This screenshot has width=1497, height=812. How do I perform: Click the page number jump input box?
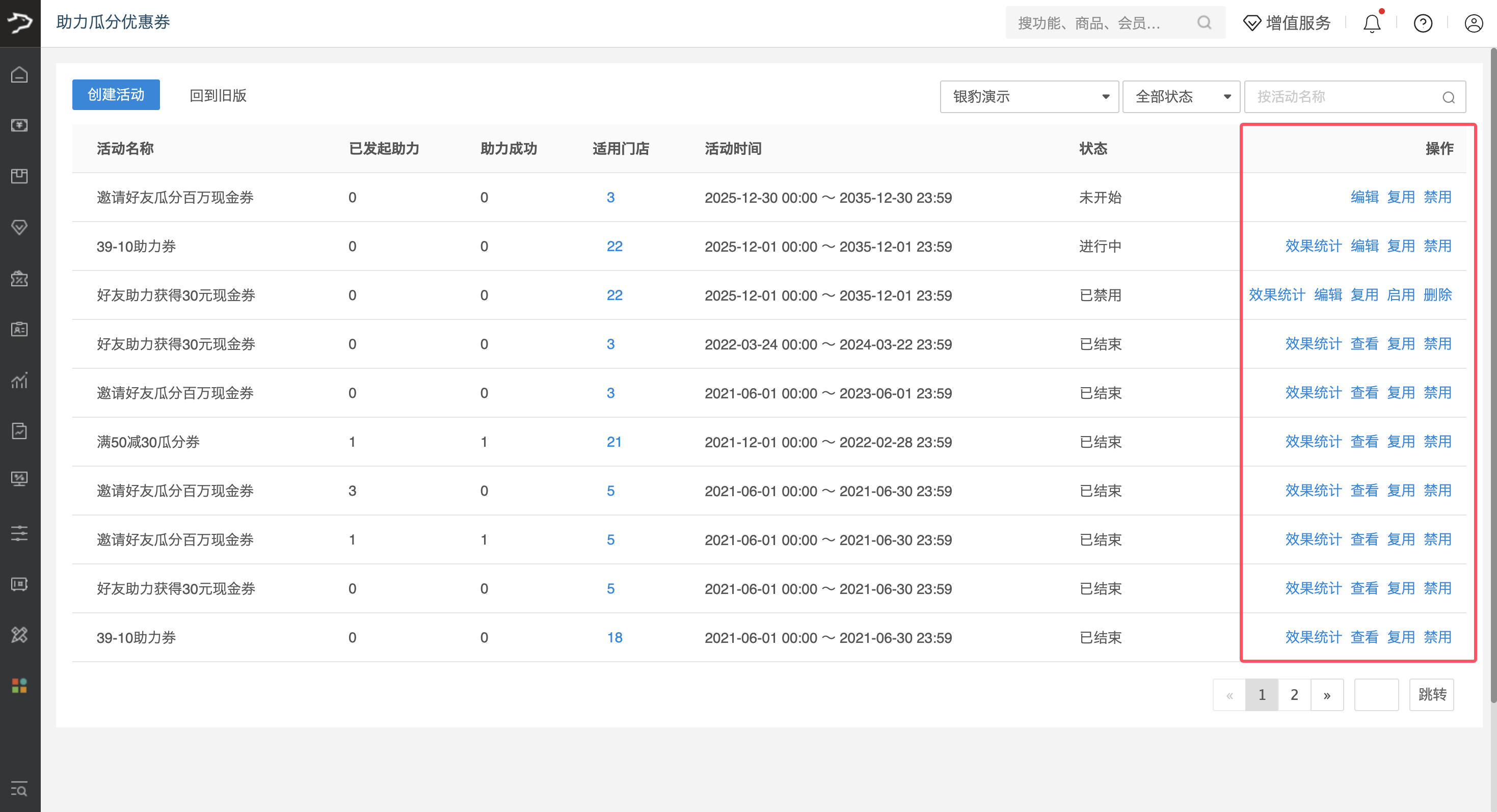point(1376,695)
